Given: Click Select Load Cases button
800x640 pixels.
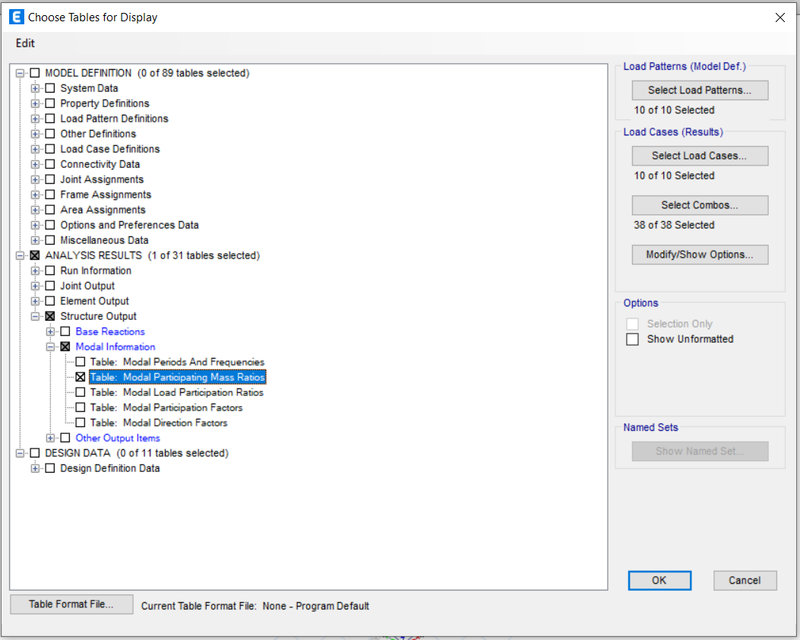Looking at the screenshot, I should point(700,156).
